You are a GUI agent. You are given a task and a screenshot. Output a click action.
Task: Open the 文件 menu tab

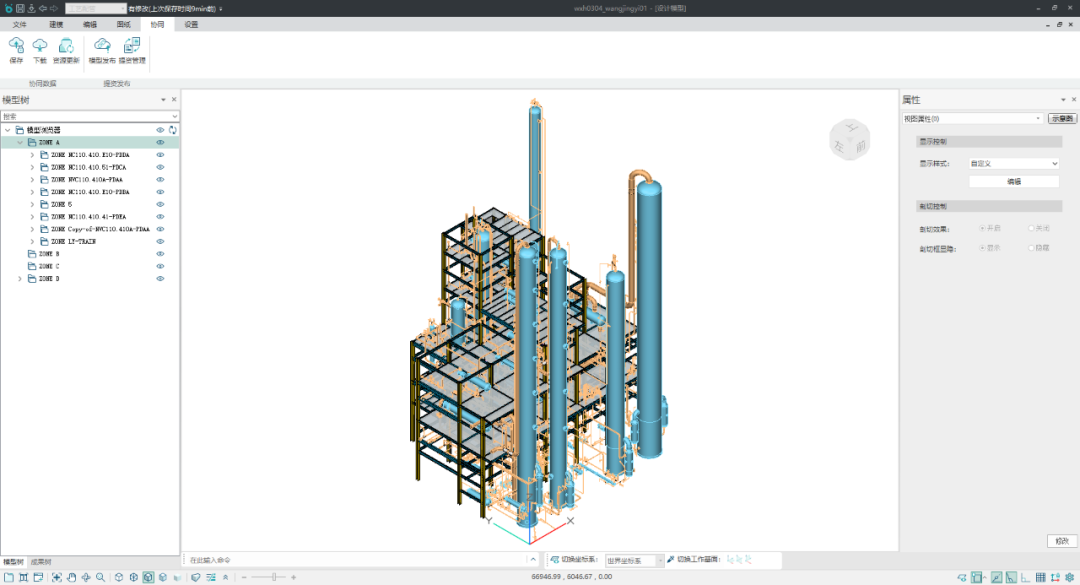pyautogui.click(x=20, y=24)
